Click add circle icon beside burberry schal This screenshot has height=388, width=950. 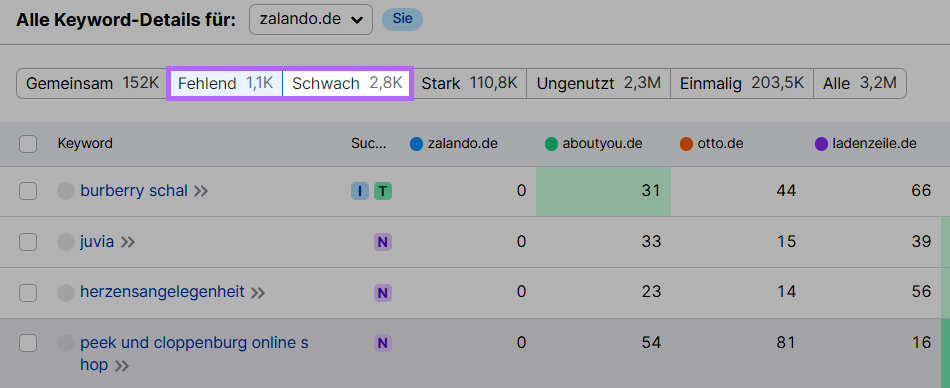(x=65, y=192)
